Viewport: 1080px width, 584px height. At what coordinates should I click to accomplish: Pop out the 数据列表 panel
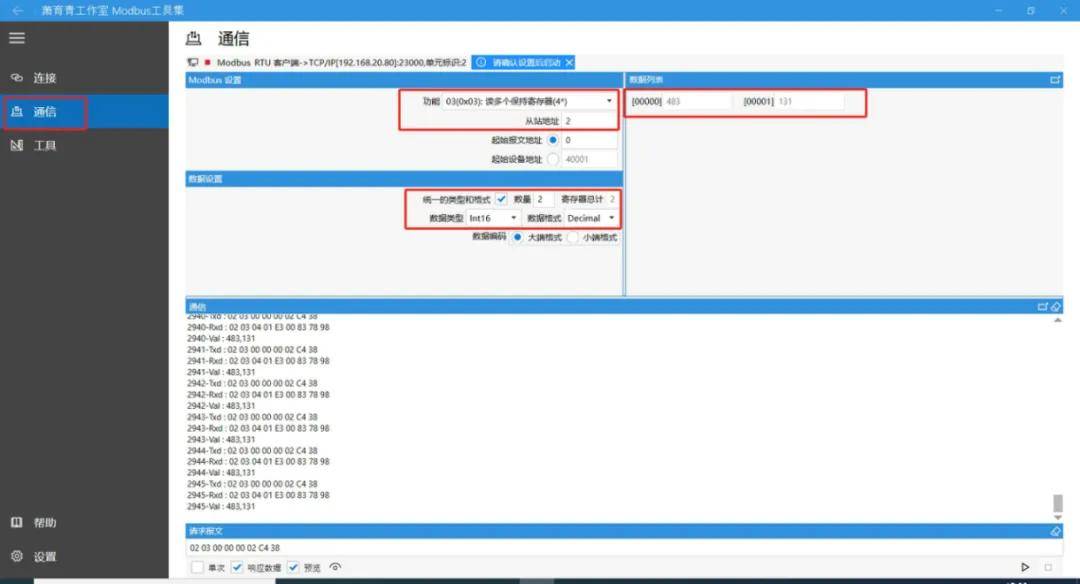[1055, 80]
